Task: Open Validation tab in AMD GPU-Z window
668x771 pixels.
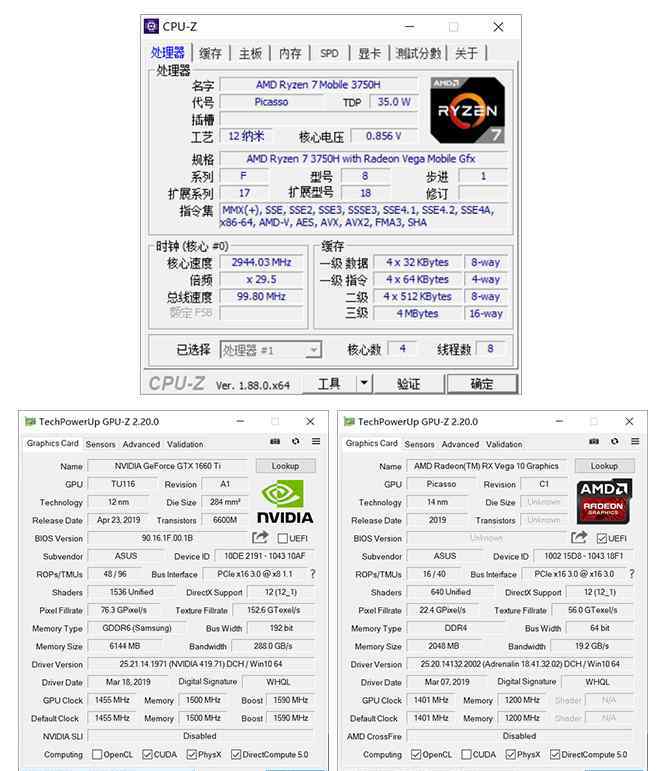Action: point(504,444)
